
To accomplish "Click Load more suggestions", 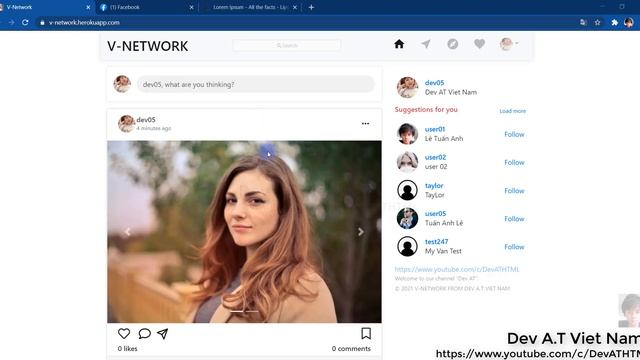I will click(x=513, y=111).
